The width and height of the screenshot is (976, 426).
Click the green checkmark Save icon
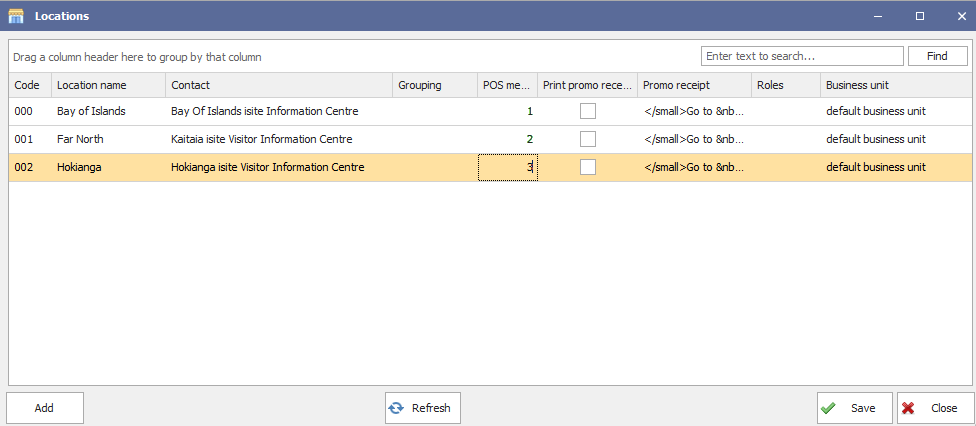pyautogui.click(x=828, y=408)
